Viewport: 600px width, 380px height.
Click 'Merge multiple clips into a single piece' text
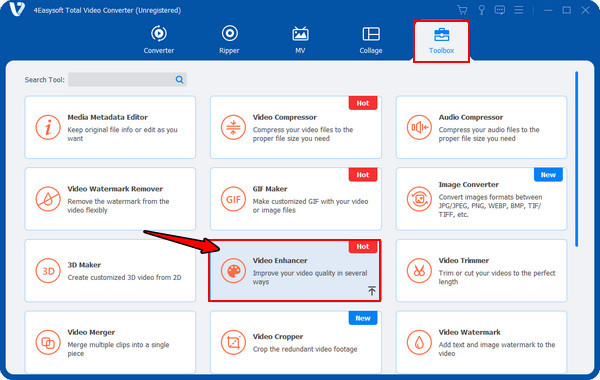coord(118,349)
